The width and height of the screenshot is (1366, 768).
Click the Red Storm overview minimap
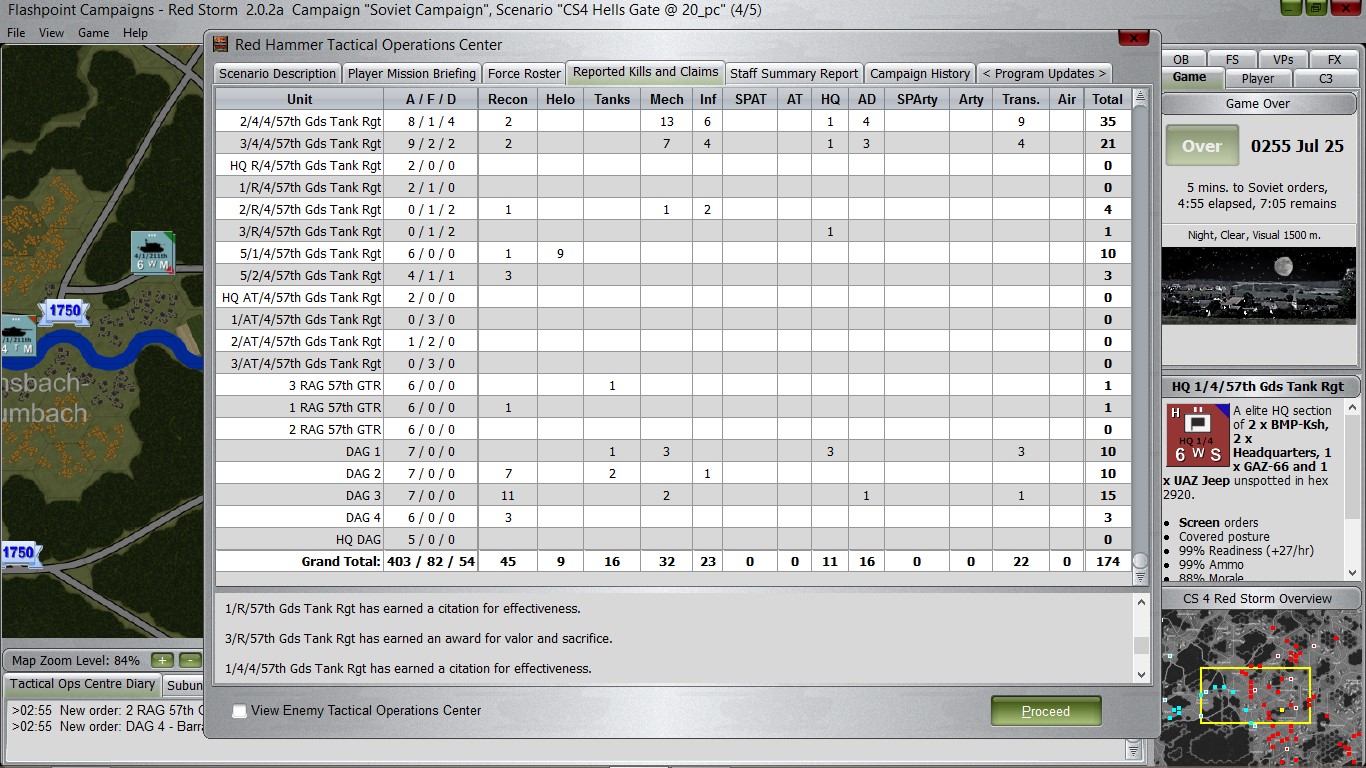point(1263,687)
